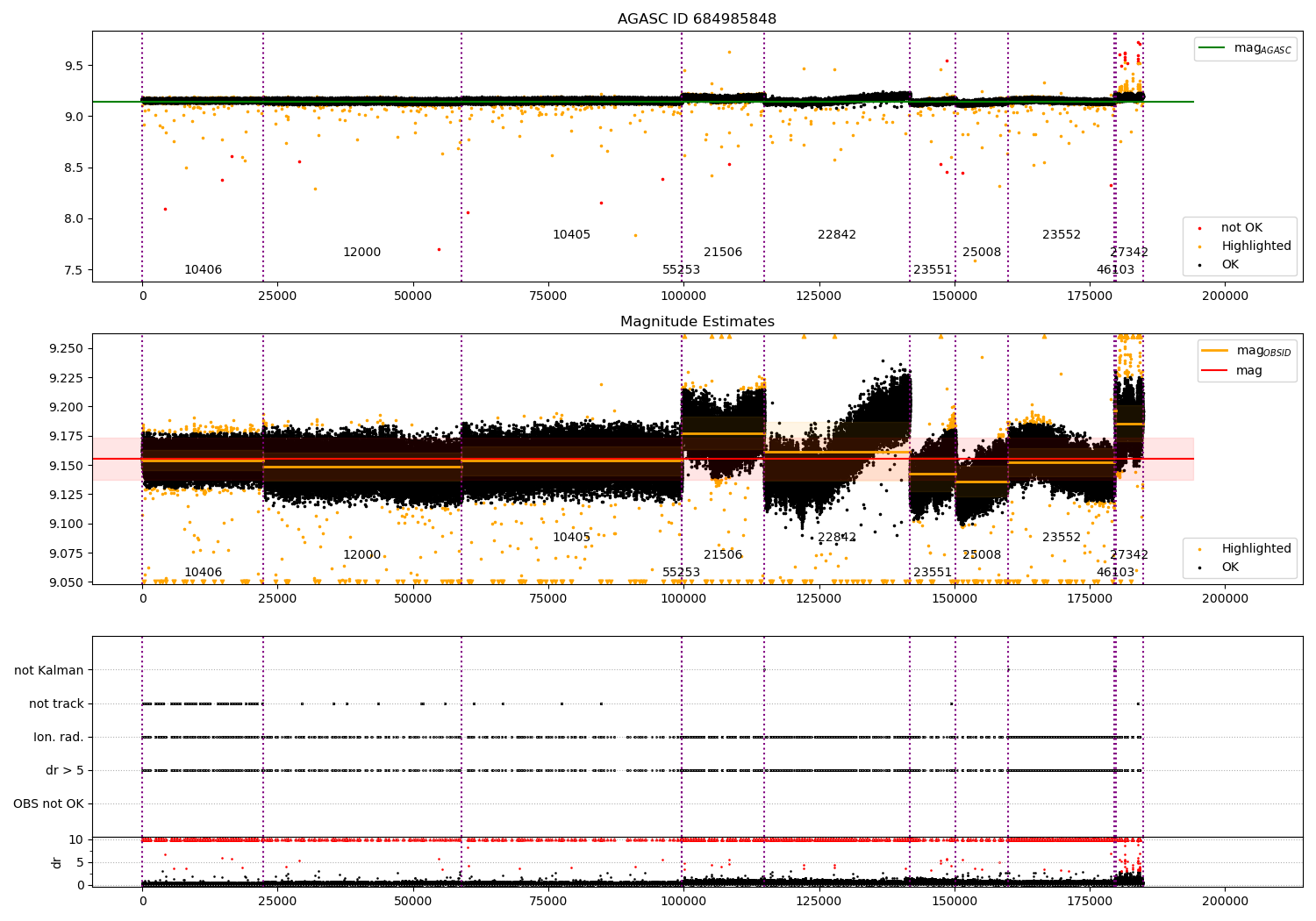1316x921 pixels.
Task: Click the rotated 'dr' axis label
Action: tap(57, 862)
